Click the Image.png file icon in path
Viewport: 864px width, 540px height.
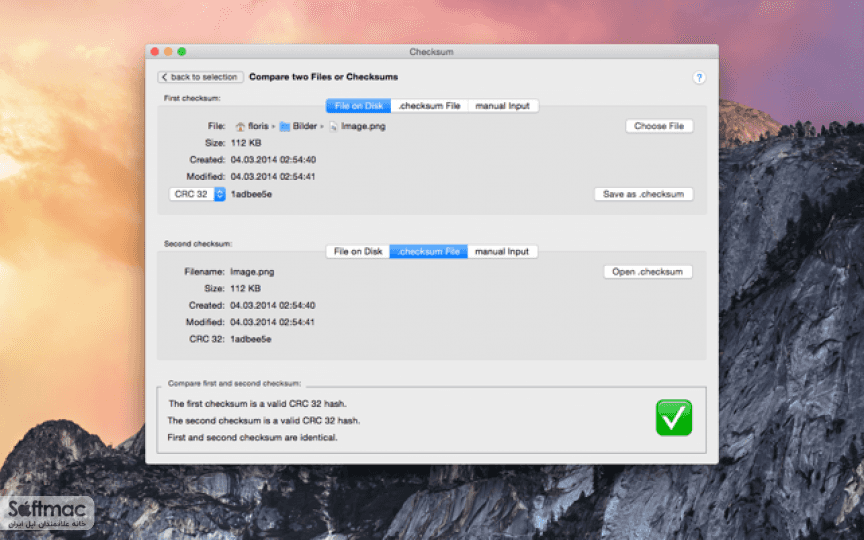tap(333, 127)
